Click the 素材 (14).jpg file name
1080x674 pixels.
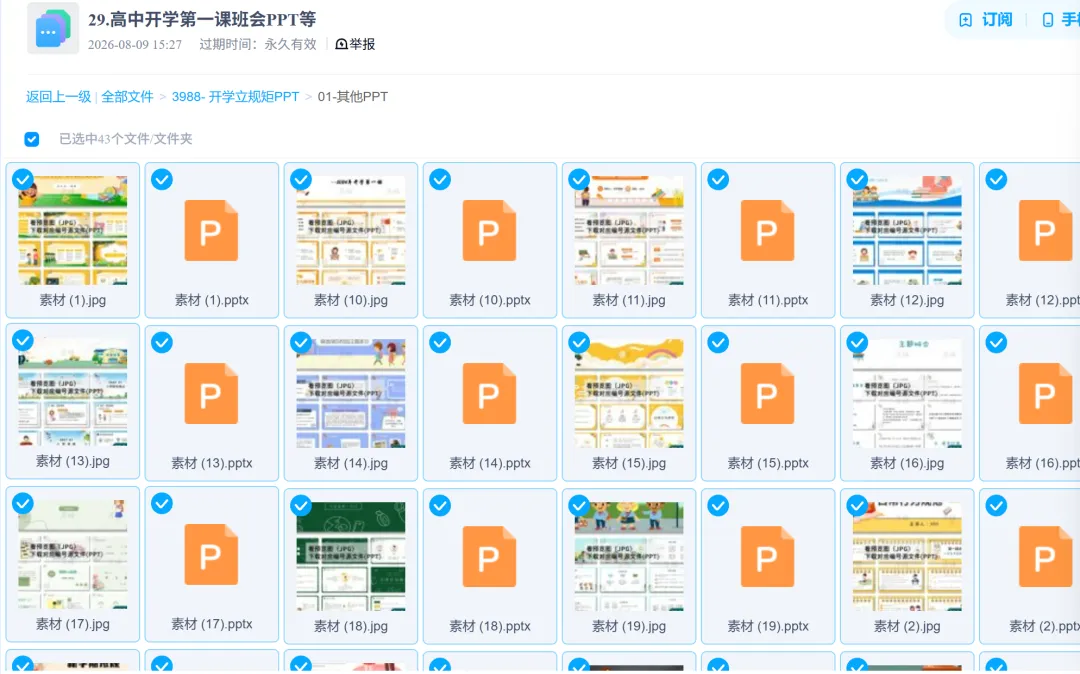pyautogui.click(x=351, y=463)
